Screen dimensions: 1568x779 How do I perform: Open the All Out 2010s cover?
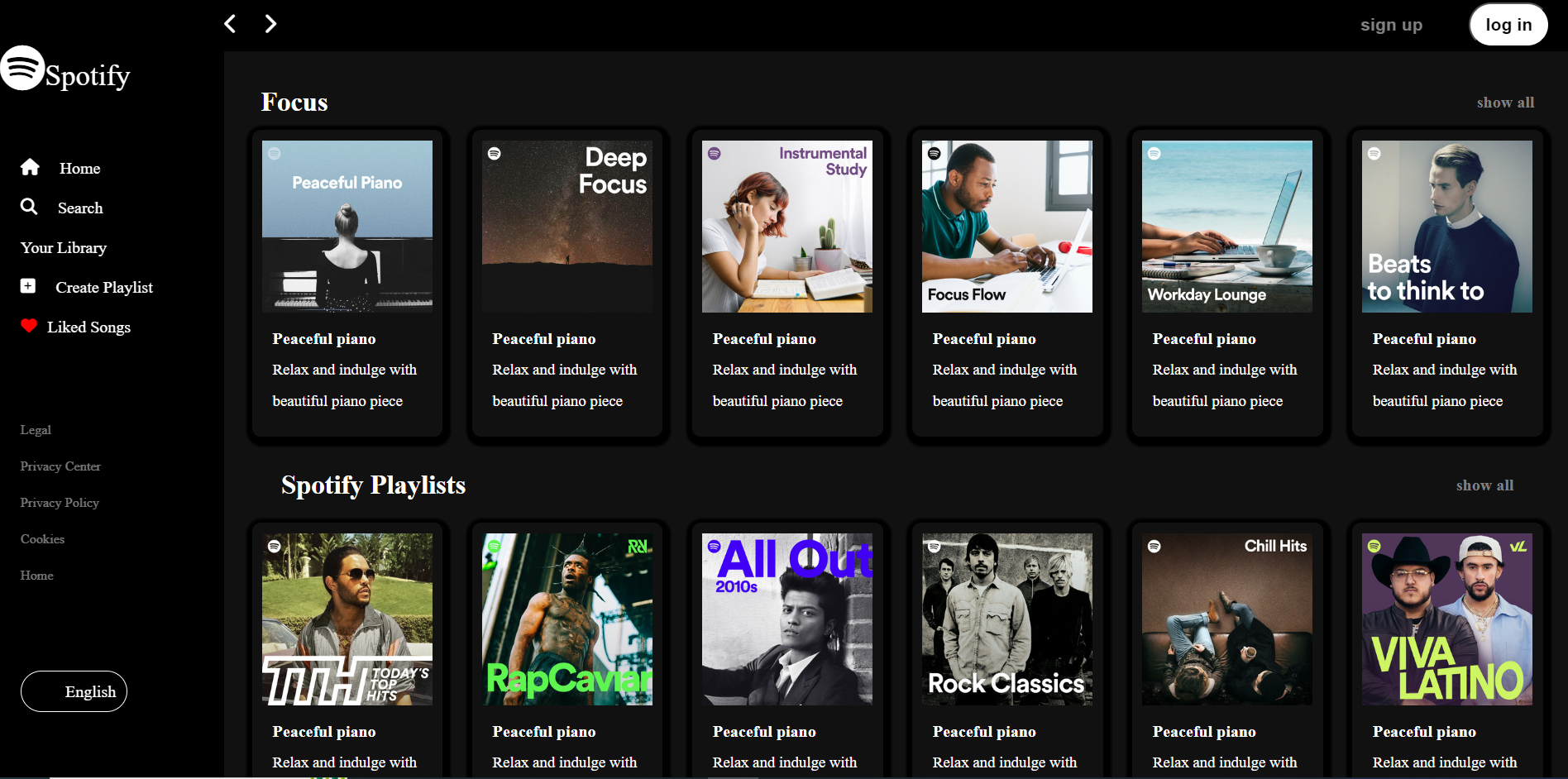[x=787, y=619]
